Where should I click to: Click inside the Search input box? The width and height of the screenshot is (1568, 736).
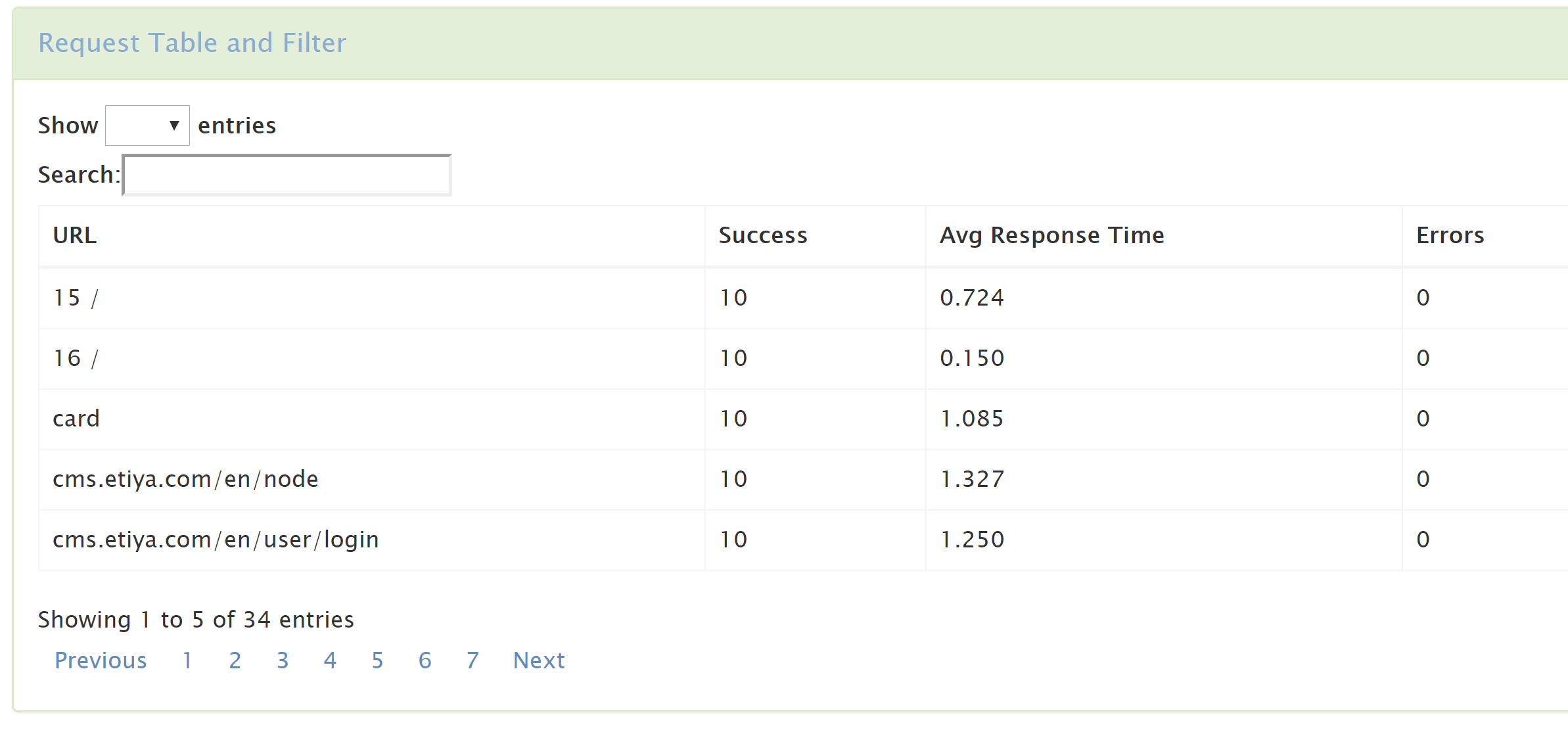286,174
